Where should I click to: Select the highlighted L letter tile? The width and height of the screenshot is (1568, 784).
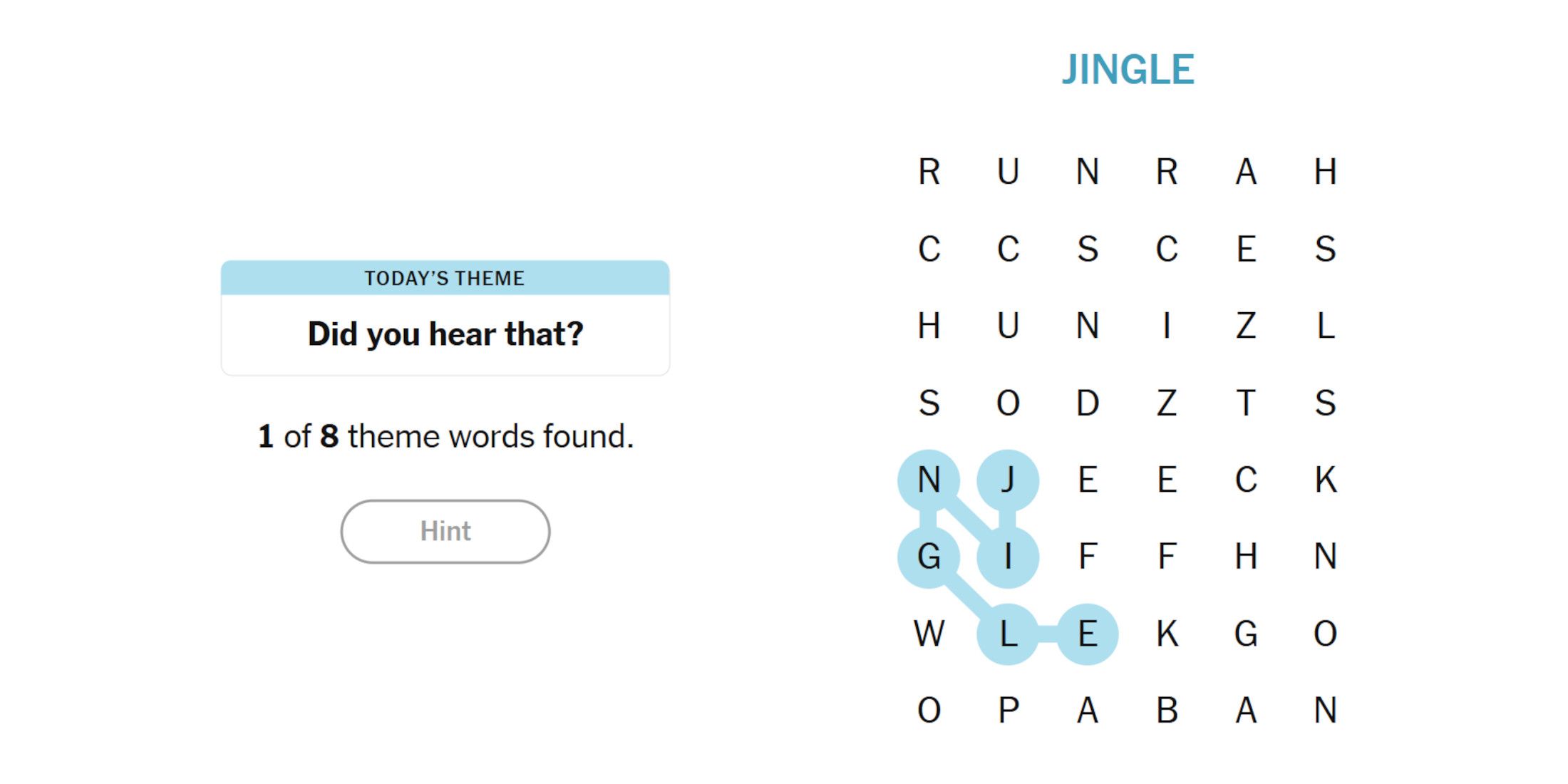[1008, 634]
